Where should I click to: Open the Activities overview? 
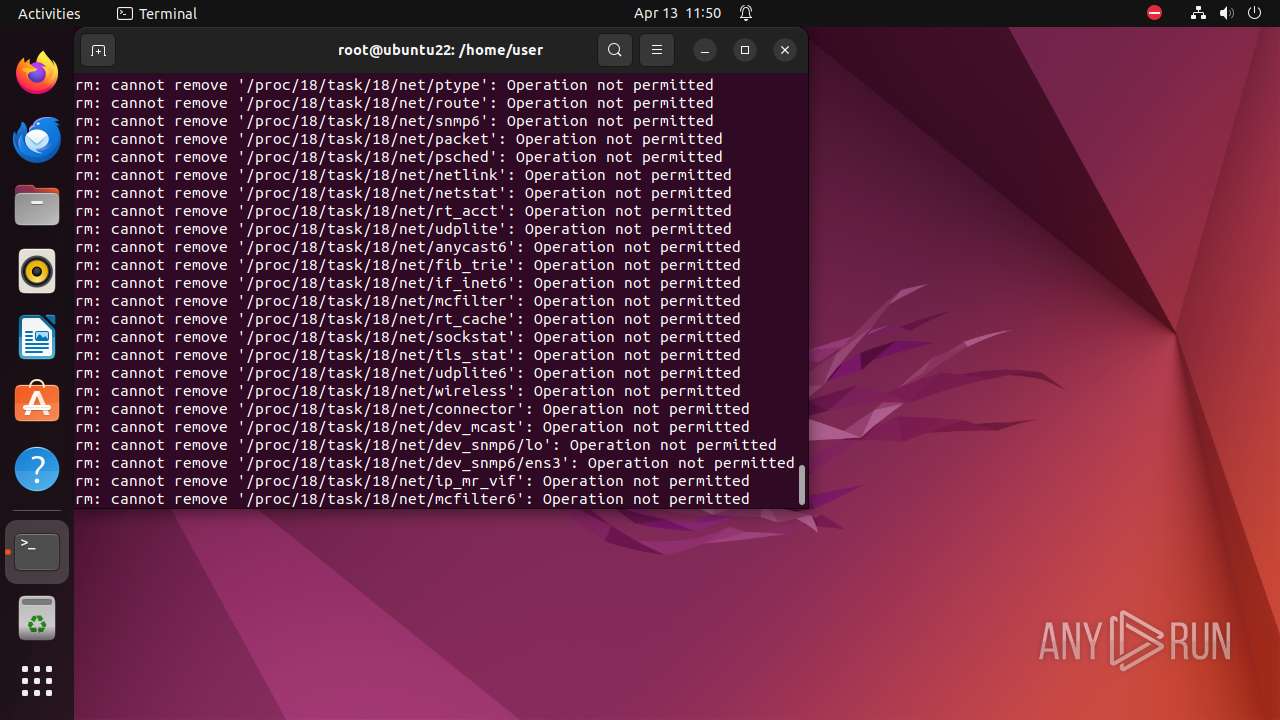[x=49, y=13]
